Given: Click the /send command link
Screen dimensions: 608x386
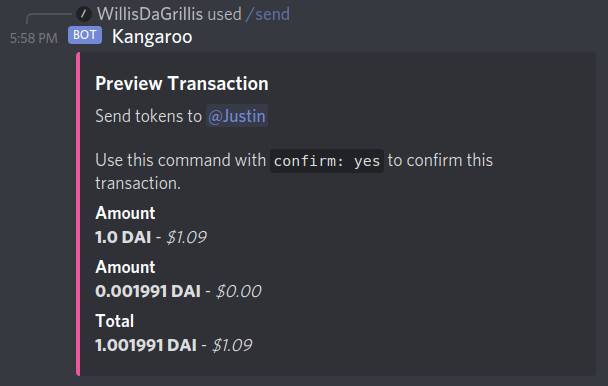Looking at the screenshot, I should pyautogui.click(x=268, y=14).
